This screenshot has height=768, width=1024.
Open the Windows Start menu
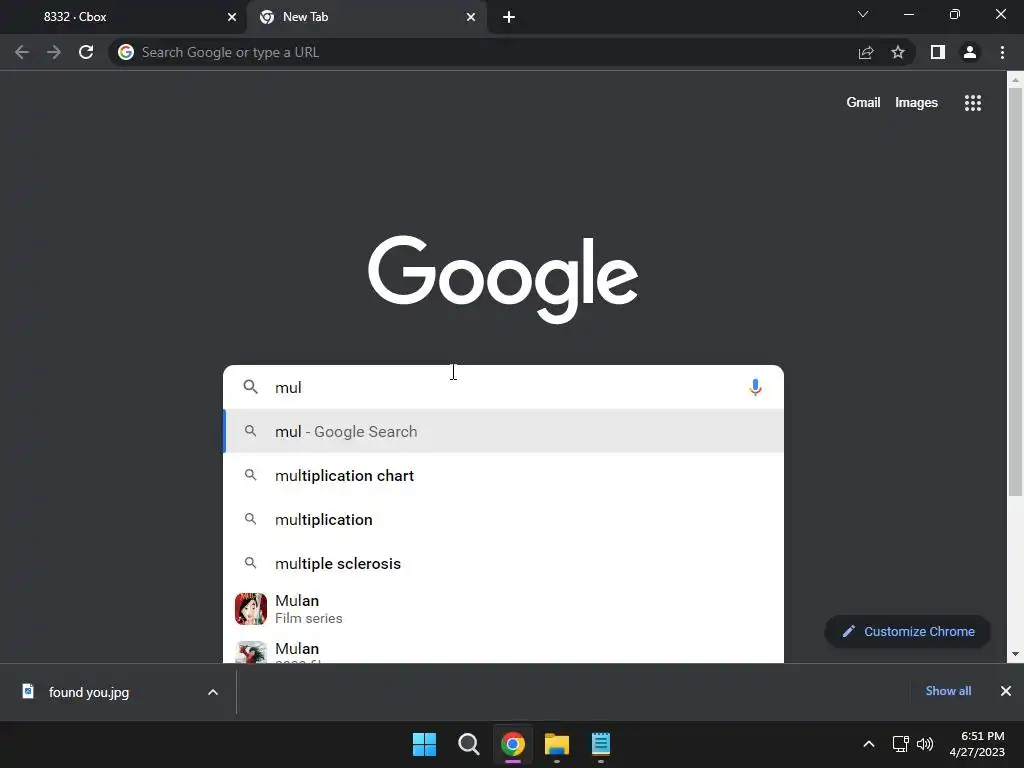click(424, 744)
